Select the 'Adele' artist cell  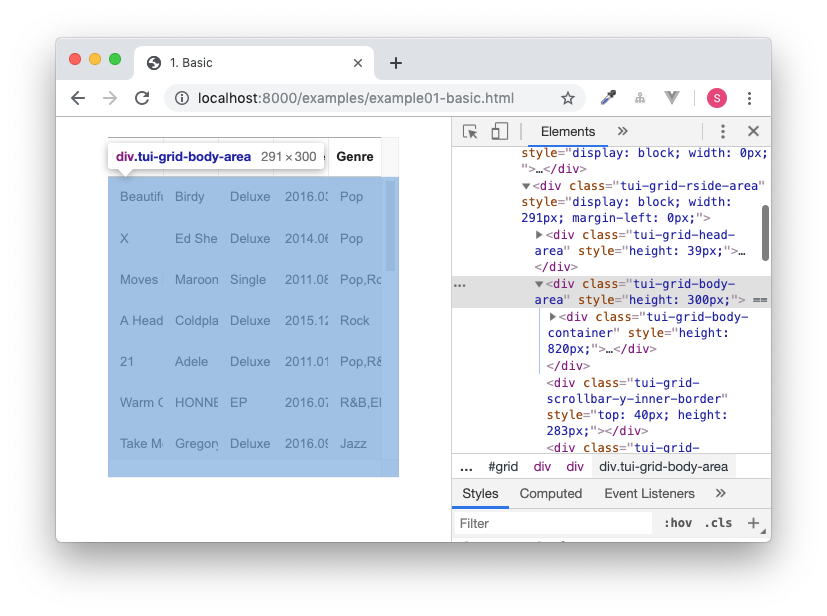point(191,362)
